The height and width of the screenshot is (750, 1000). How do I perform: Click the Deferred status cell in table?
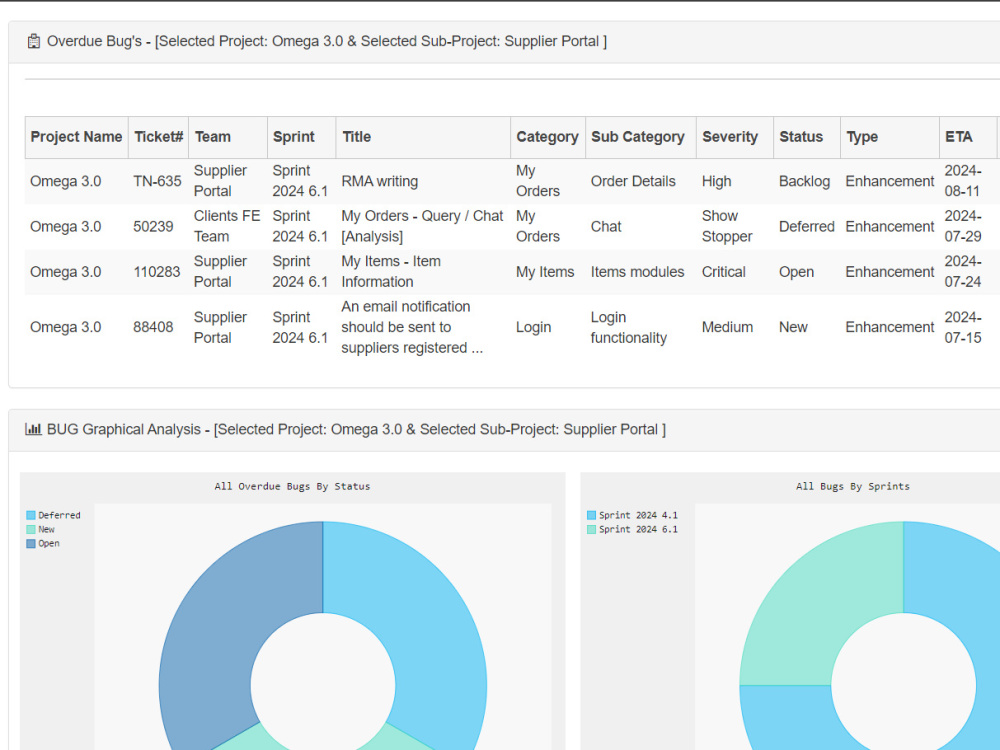point(806,226)
